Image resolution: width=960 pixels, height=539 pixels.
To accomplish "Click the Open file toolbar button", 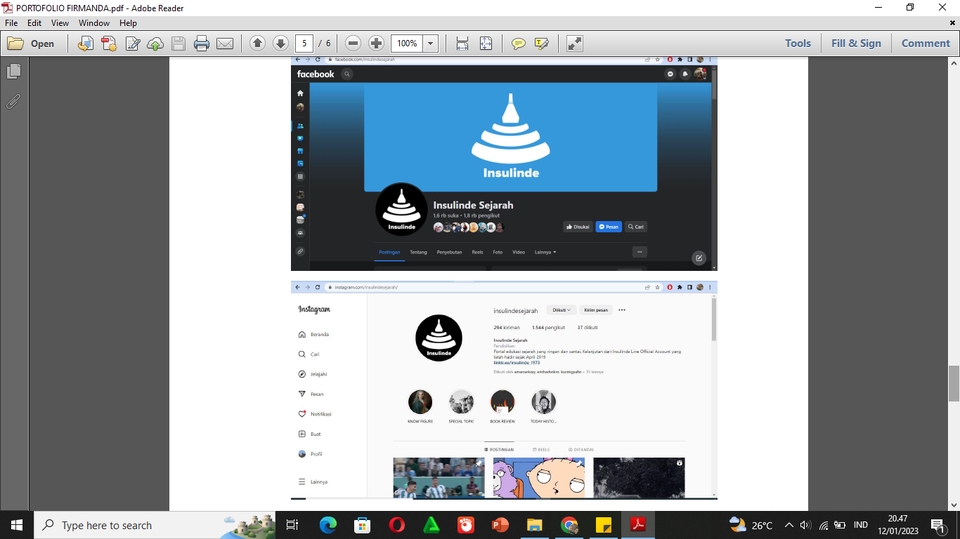I will [x=31, y=43].
